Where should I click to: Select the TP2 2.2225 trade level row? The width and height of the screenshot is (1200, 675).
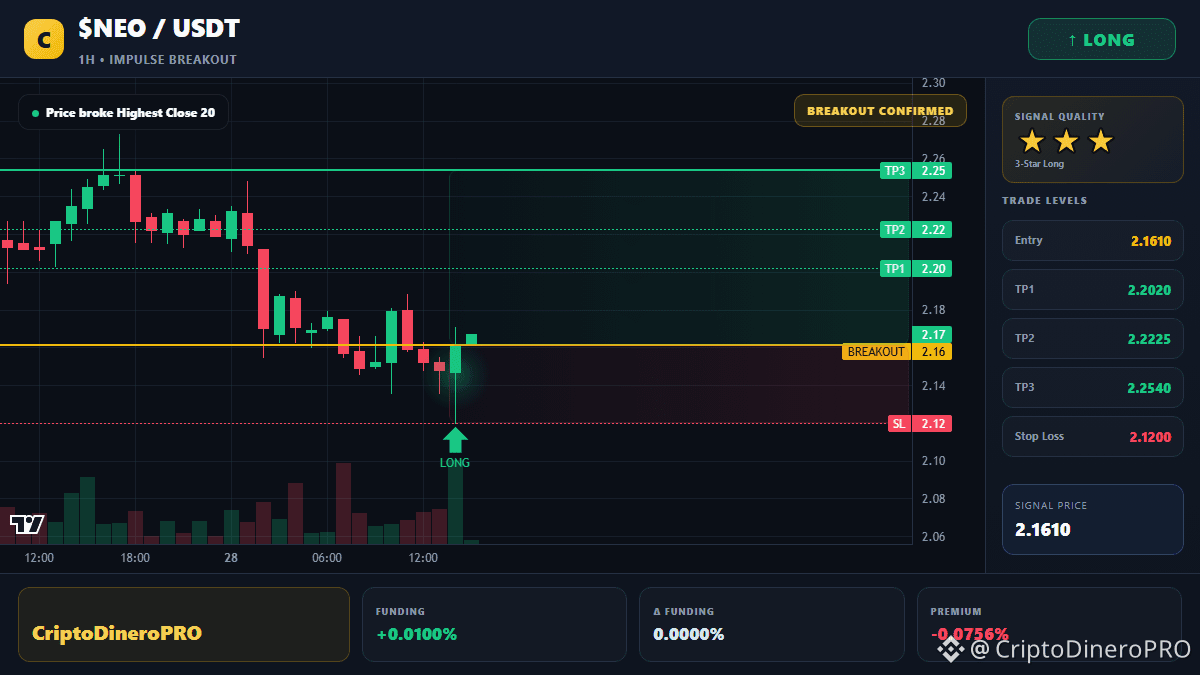(1093, 338)
